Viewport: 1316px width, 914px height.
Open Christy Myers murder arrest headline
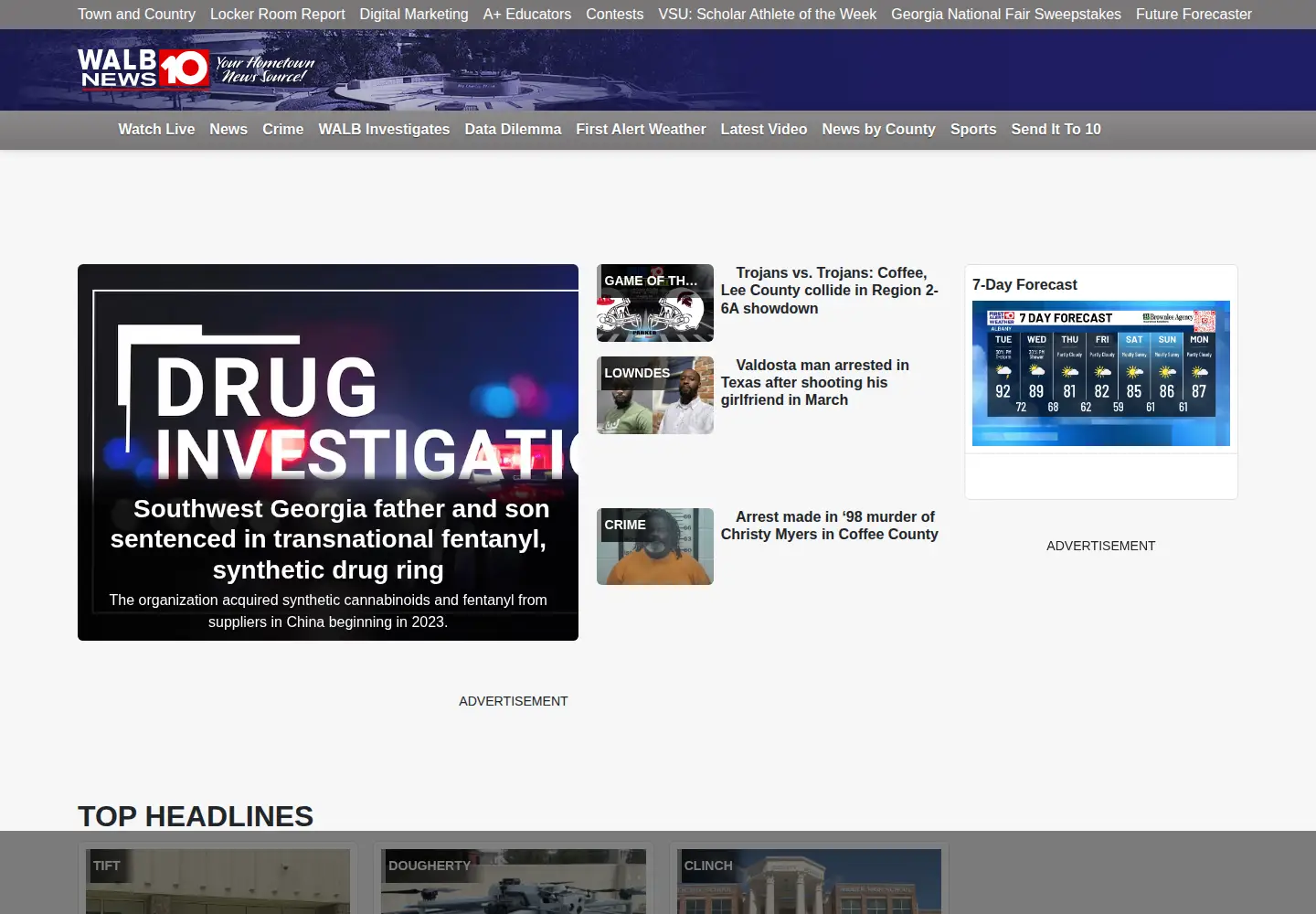coord(830,526)
